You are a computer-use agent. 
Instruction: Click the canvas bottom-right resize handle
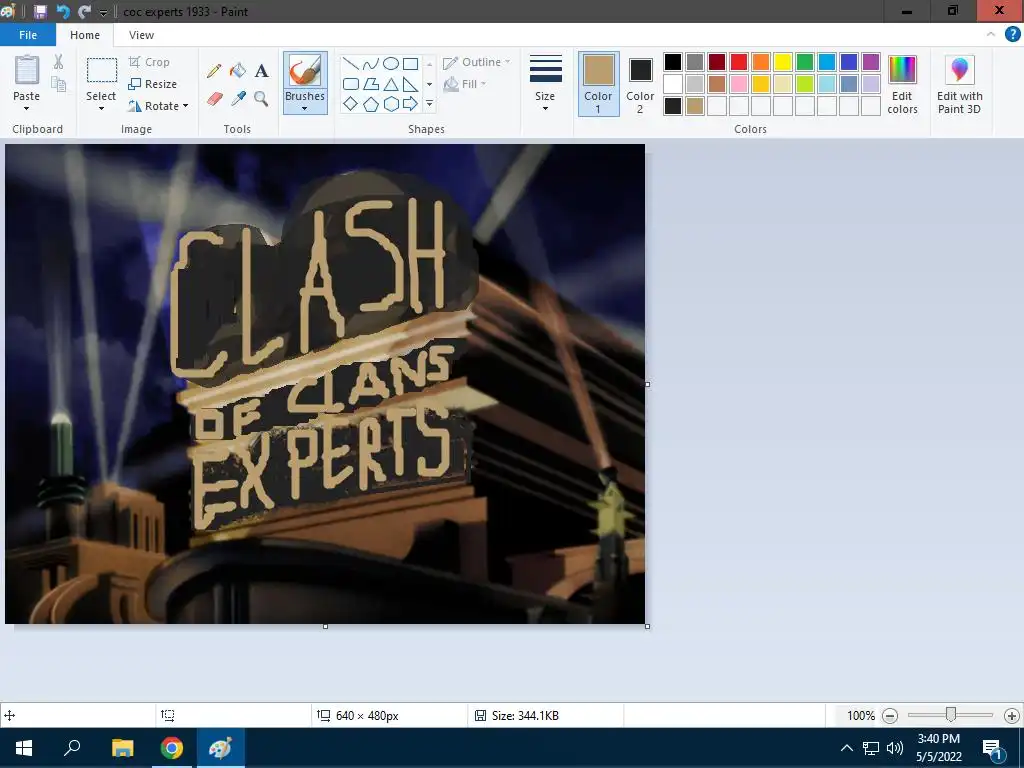click(647, 626)
